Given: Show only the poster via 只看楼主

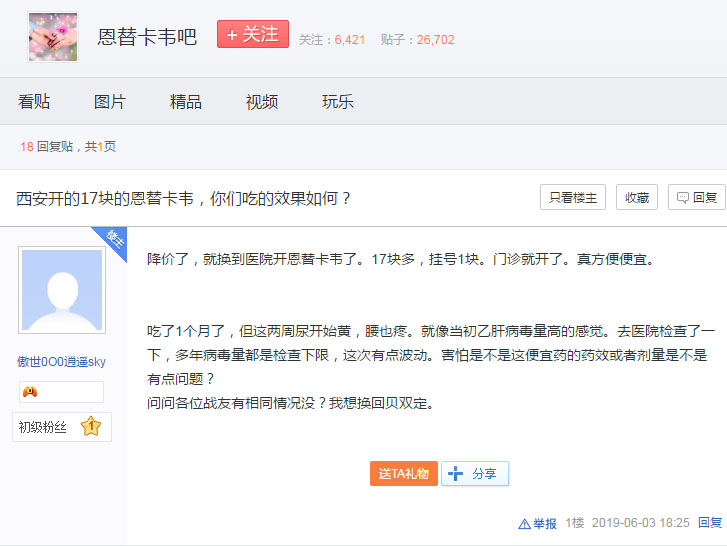Looking at the screenshot, I should point(573,197).
